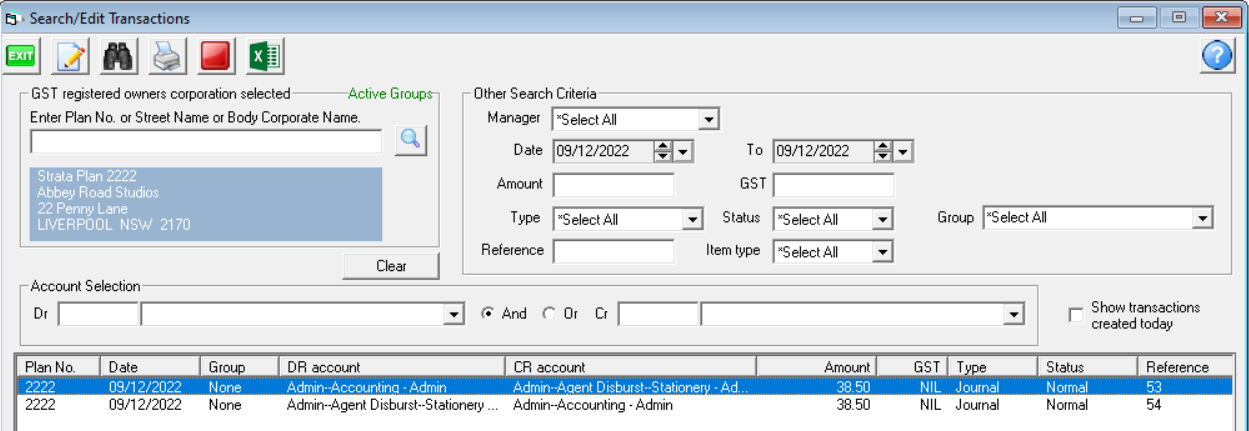Expand the Type dropdown

(693, 219)
